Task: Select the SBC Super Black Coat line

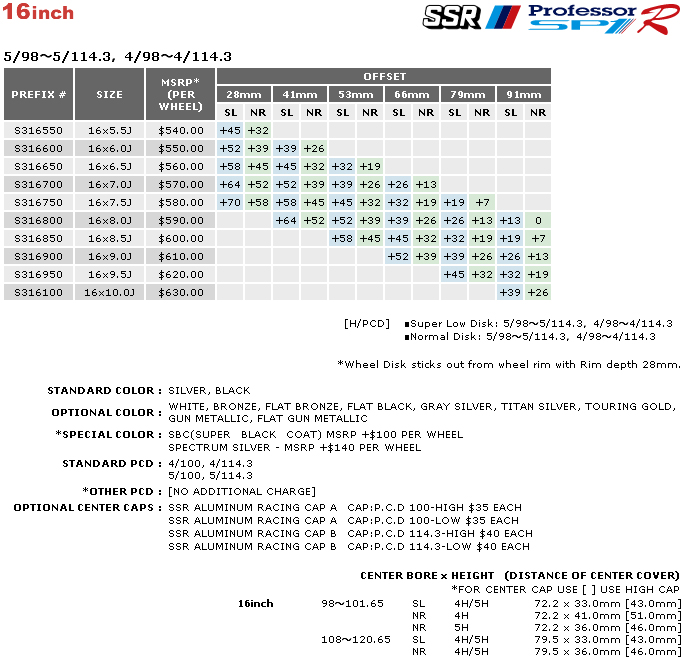Action: coord(315,435)
